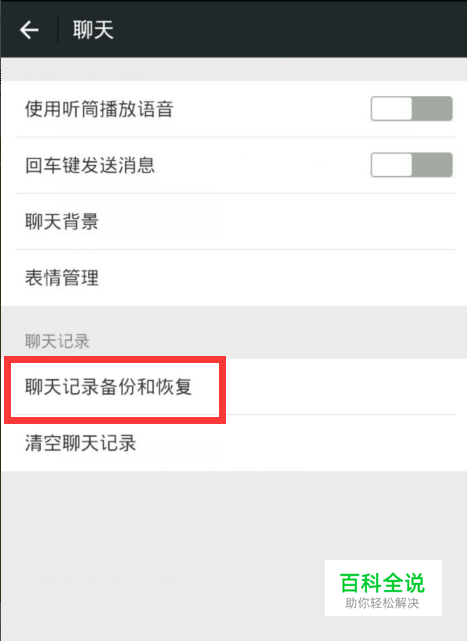
Task: Click the vertical divider beside back arrow
Action: 58,29
